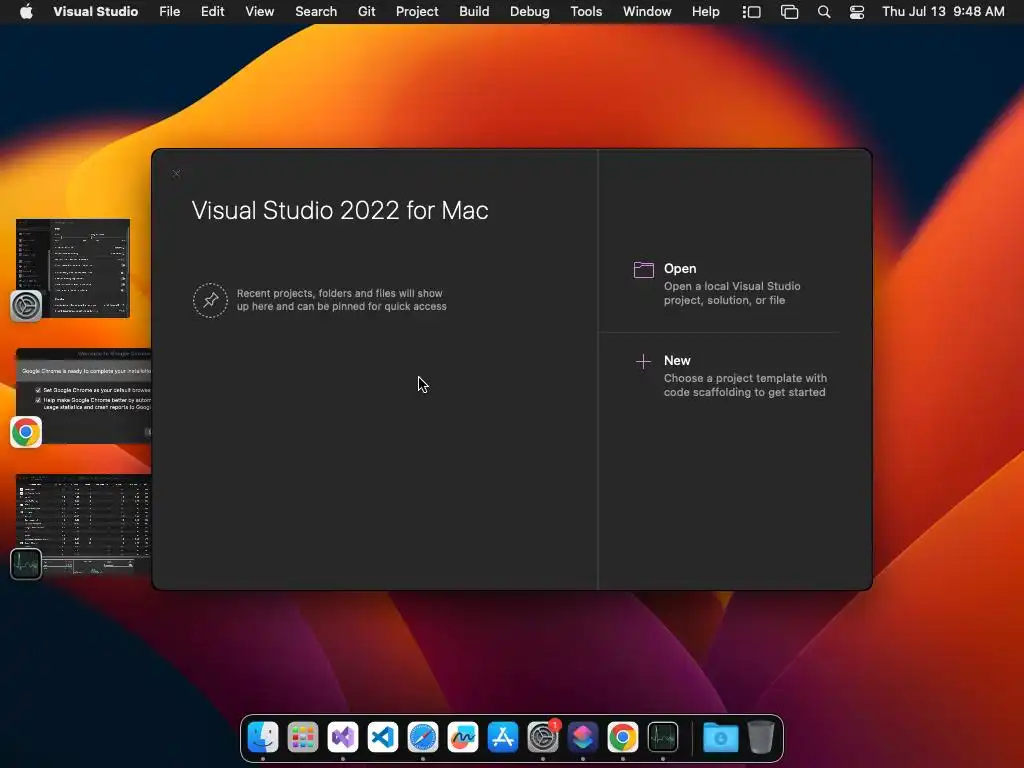
Task: Open the Debug menu
Action: [530, 11]
